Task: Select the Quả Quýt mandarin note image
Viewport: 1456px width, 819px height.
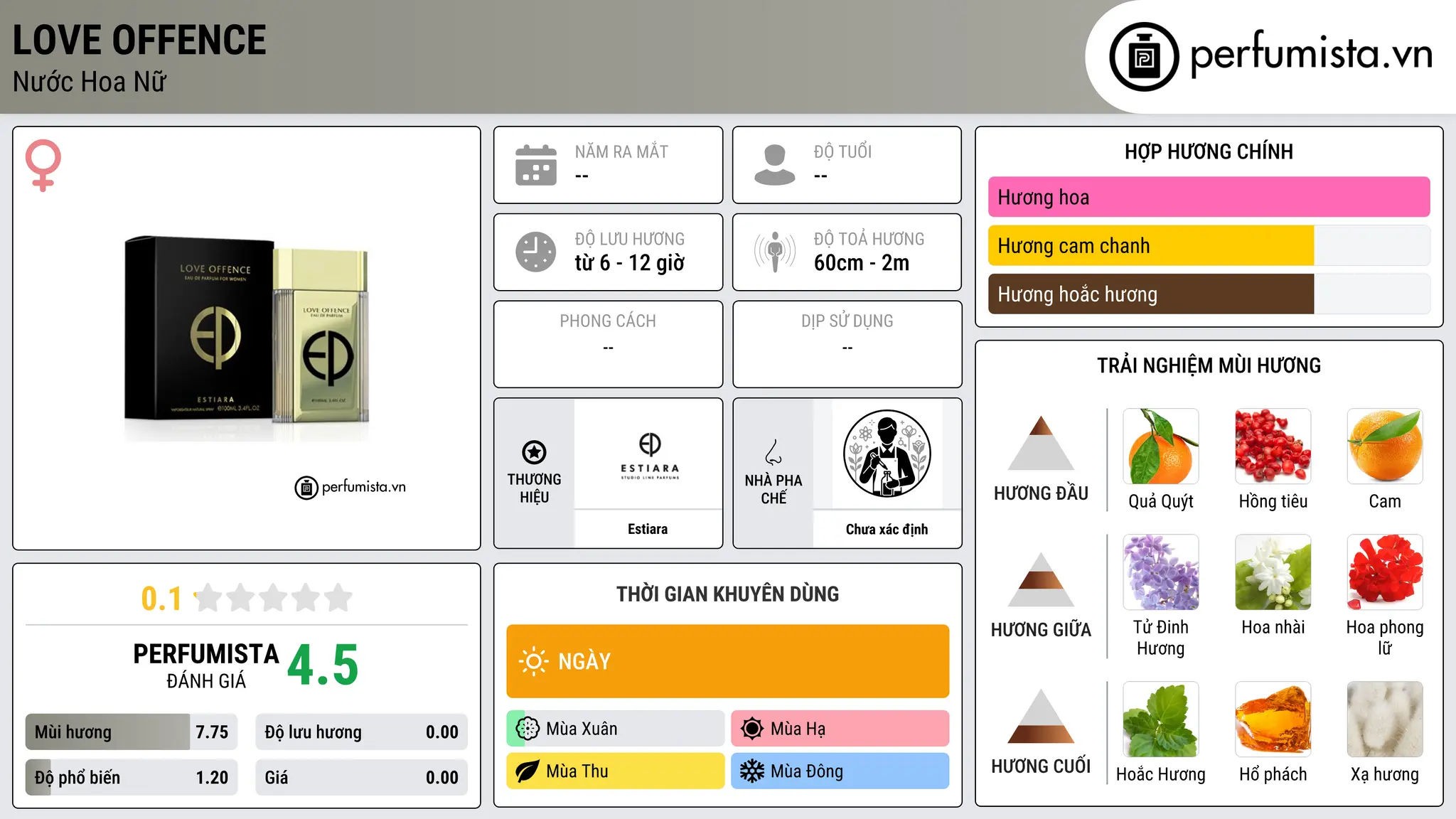Action: 1161,446
